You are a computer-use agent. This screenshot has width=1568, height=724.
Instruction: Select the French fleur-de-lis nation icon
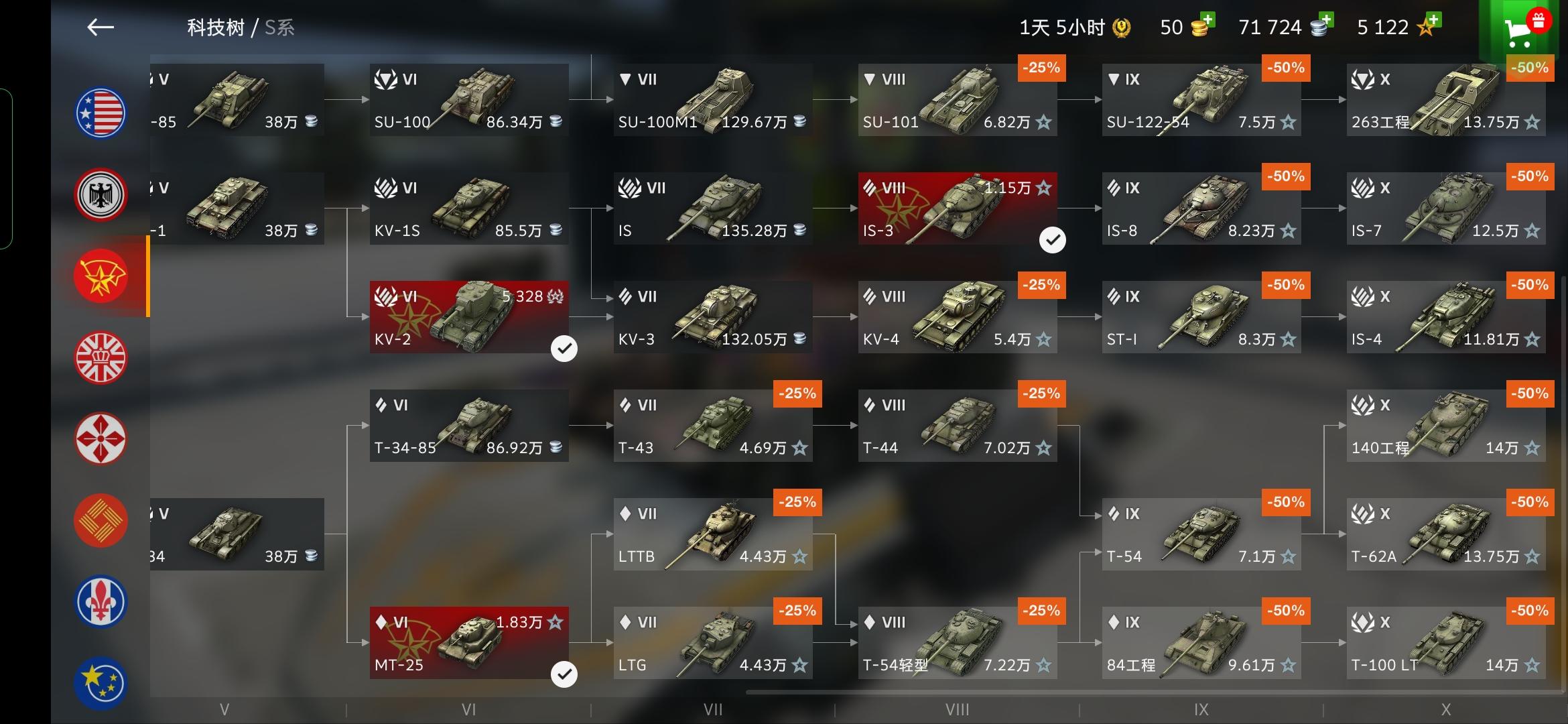tap(101, 601)
